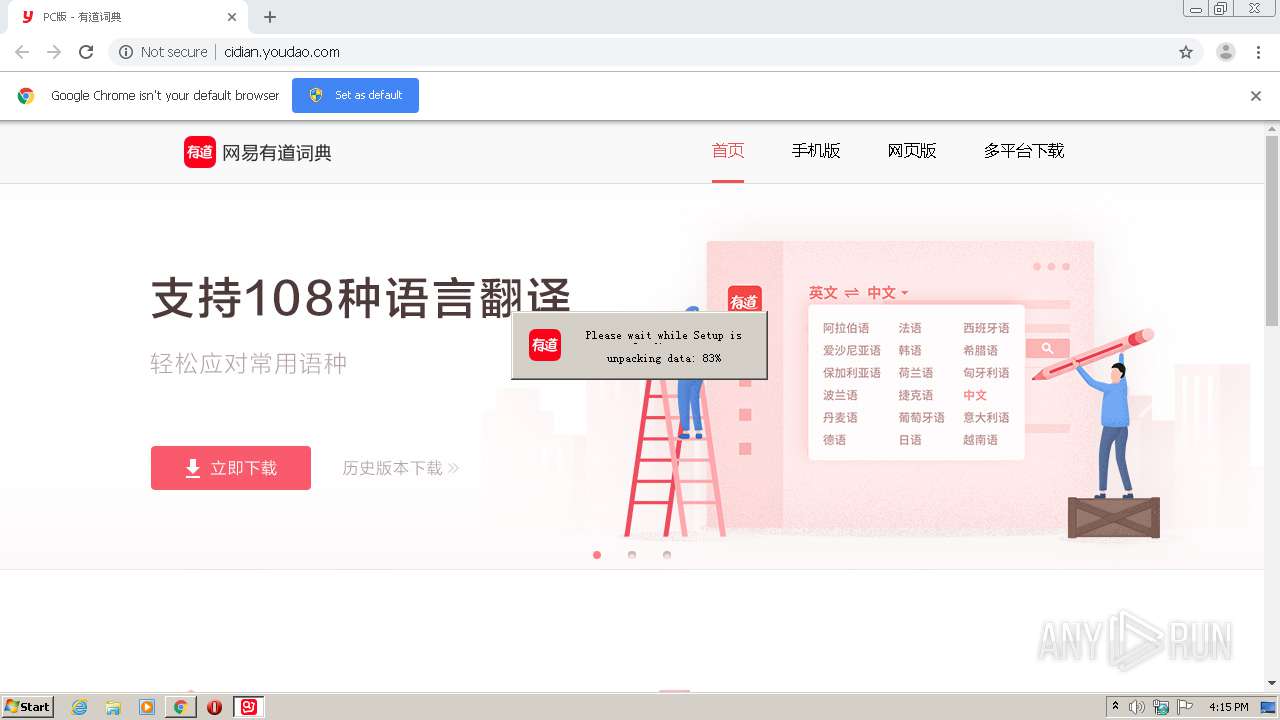Click the taskbar clock 4:15 PM
This screenshot has width=1280, height=720.
click(1229, 707)
